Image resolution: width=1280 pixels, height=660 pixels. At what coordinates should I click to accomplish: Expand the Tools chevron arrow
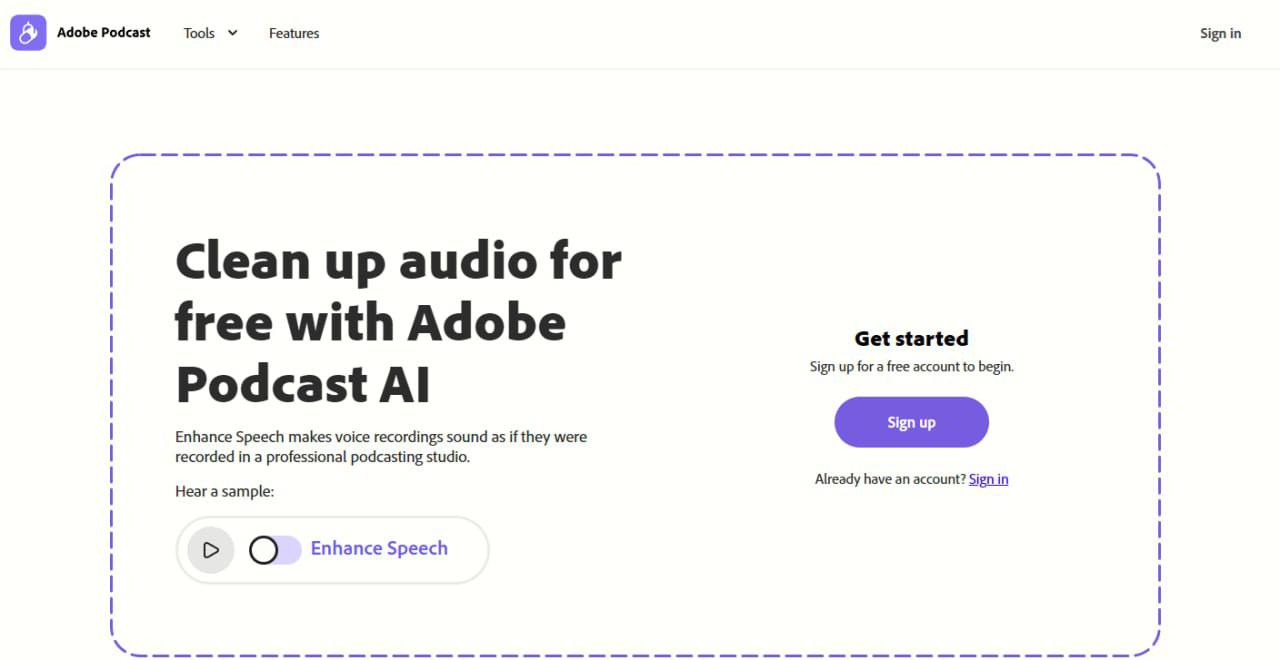click(x=233, y=33)
